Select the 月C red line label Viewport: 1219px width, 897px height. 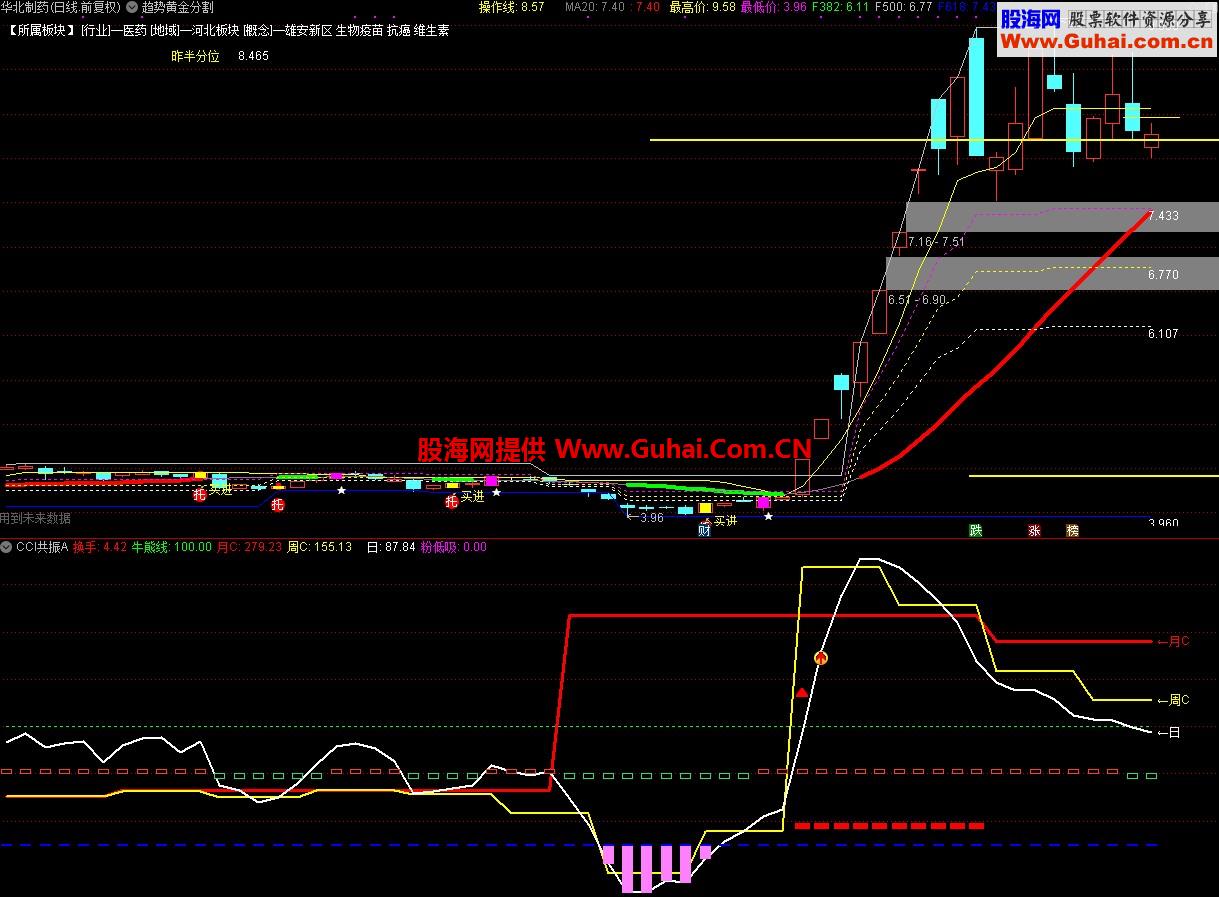(x=1172, y=641)
